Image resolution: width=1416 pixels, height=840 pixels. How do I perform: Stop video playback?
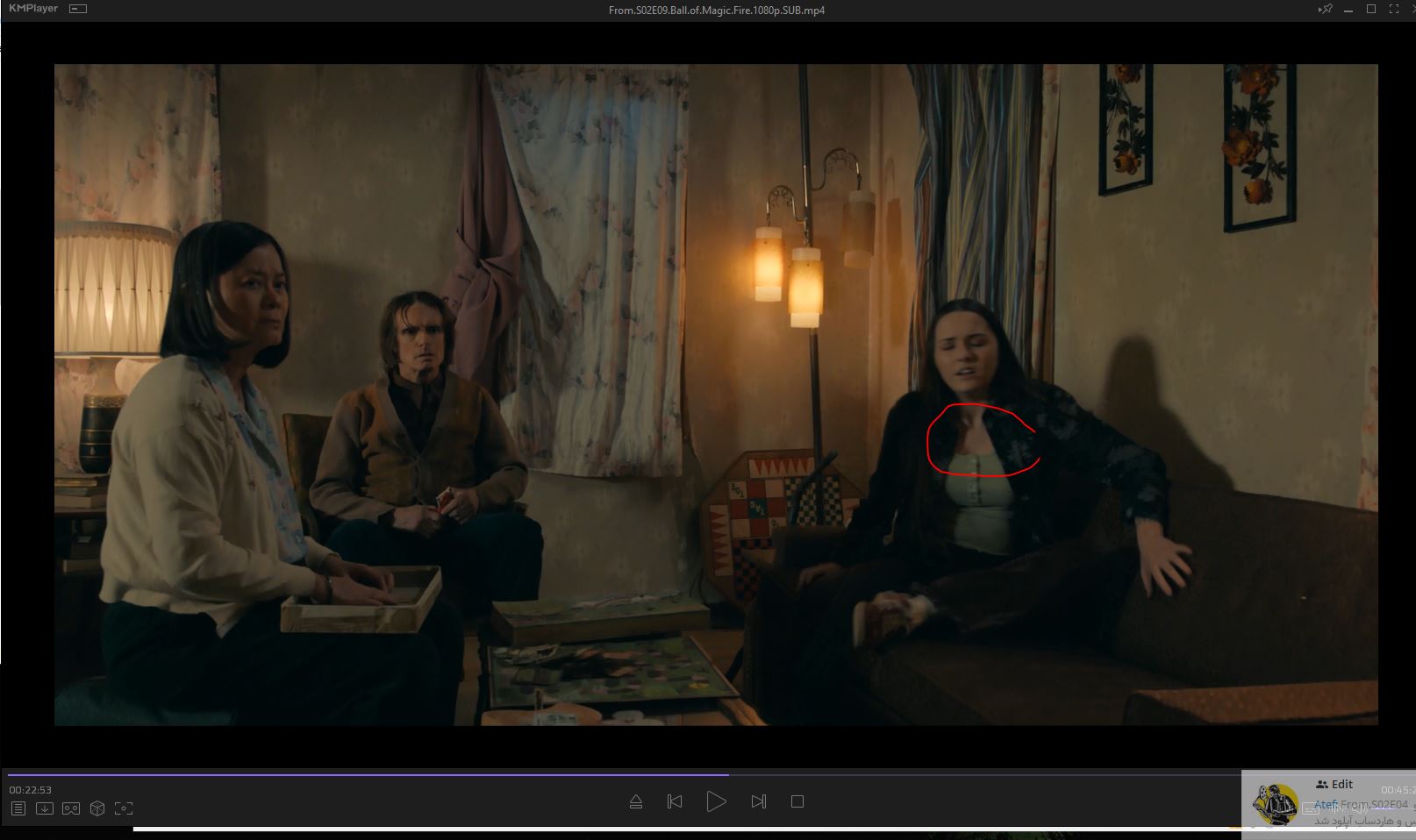point(797,801)
